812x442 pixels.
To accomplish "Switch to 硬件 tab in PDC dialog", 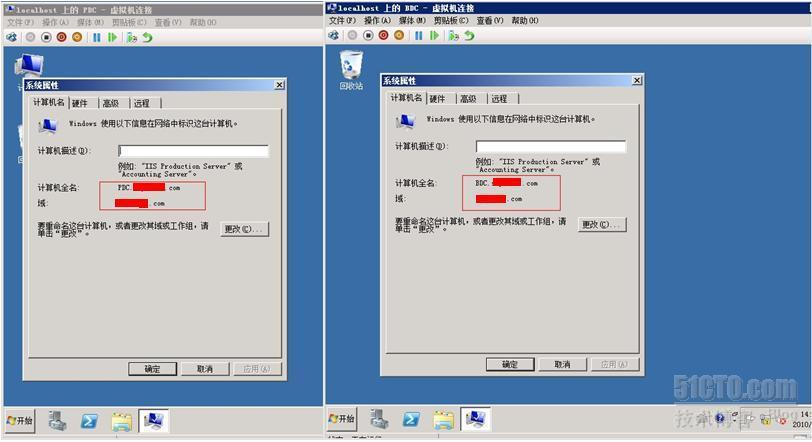I will pyautogui.click(x=80, y=104).
